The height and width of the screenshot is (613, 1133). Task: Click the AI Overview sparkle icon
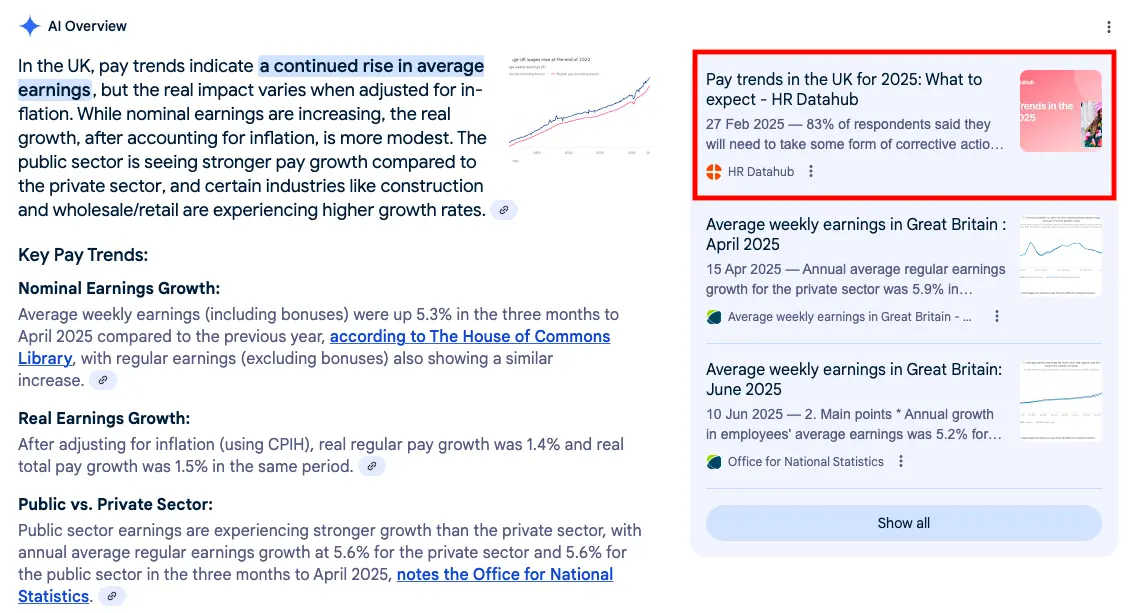tap(30, 27)
